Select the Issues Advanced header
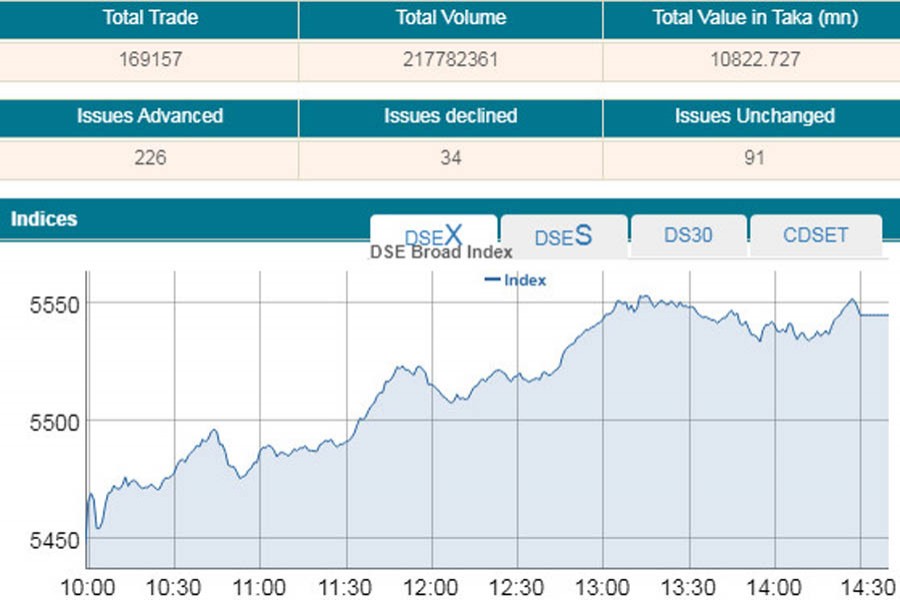The image size is (900, 600). [149, 116]
